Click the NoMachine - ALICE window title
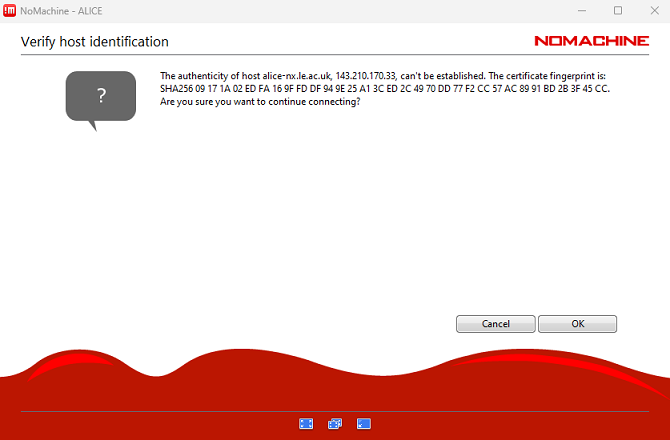 pos(61,11)
